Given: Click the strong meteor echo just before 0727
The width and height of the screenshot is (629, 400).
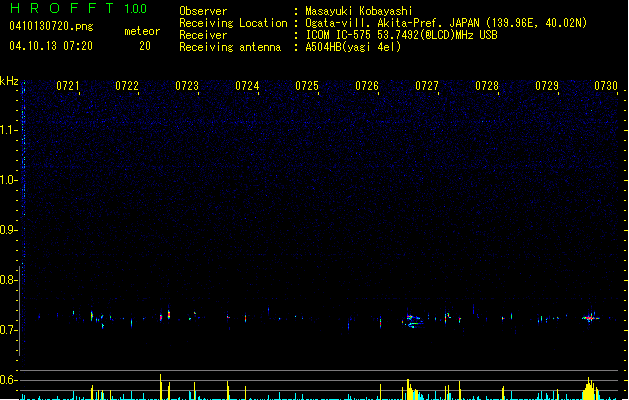Looking at the screenshot, I should coord(412,321).
